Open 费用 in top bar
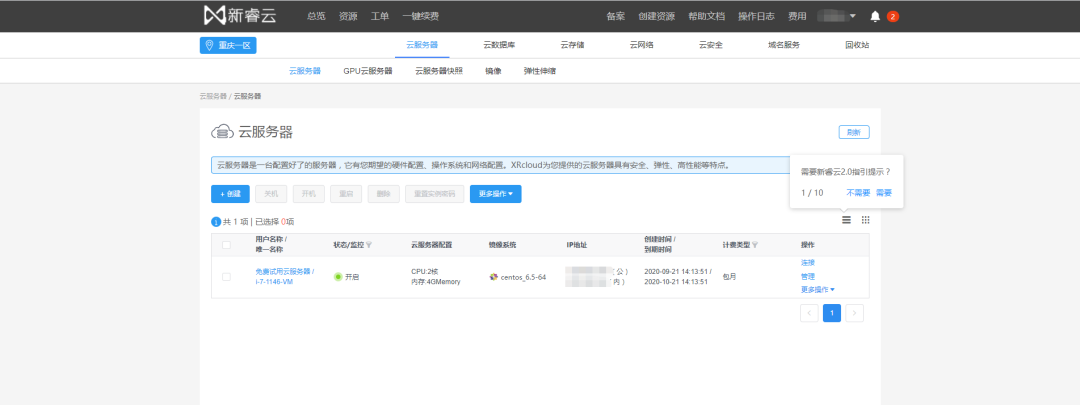The image size is (1080, 405). point(797,17)
